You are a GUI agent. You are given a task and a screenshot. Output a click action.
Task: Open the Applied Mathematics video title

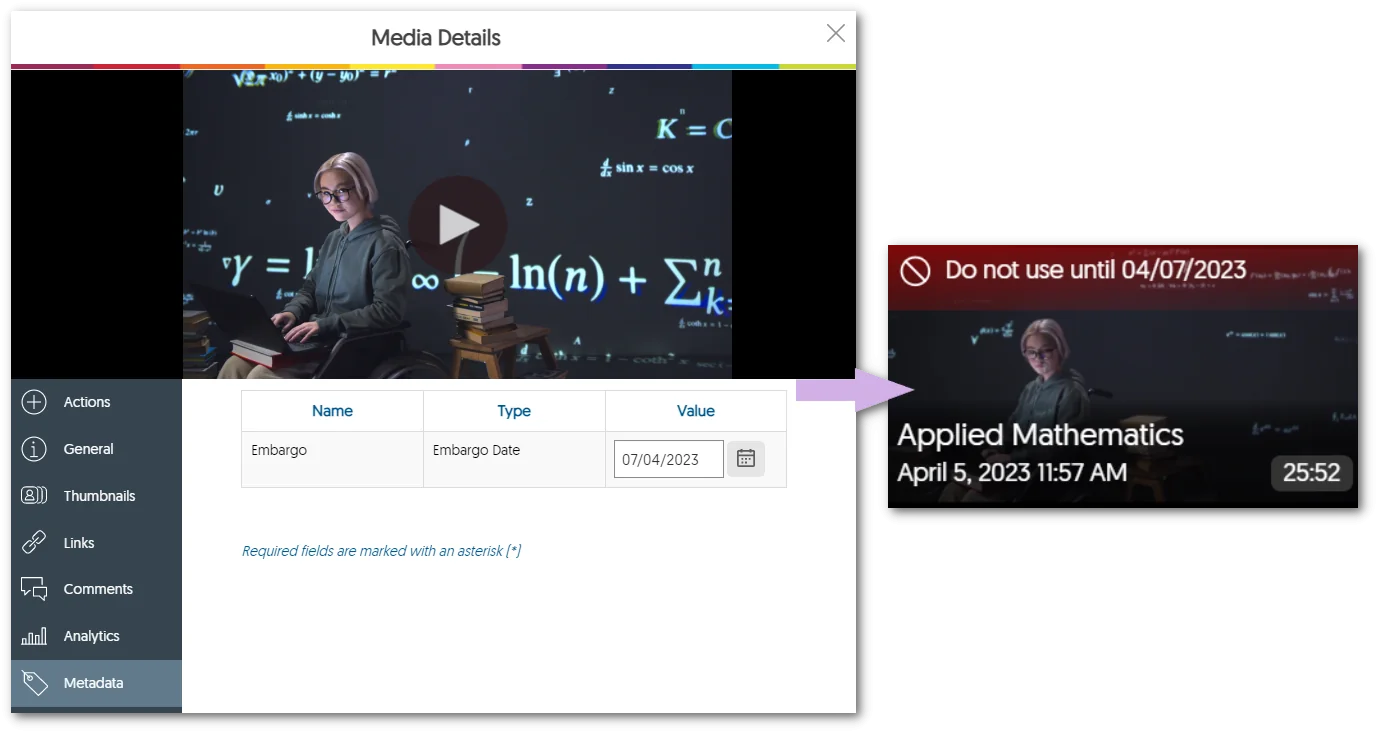tap(1040, 435)
